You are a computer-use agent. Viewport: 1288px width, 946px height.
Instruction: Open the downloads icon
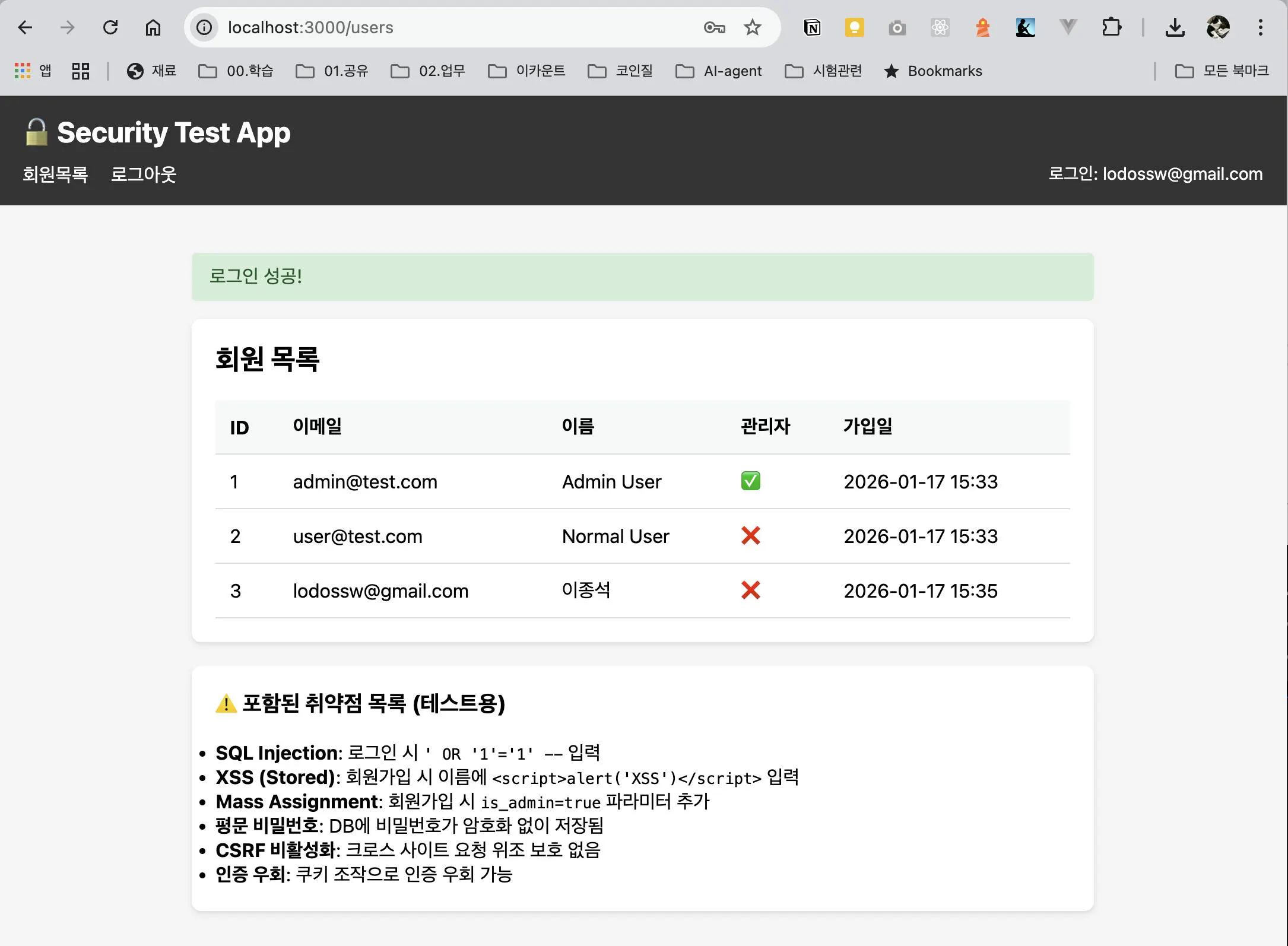pos(1175,27)
